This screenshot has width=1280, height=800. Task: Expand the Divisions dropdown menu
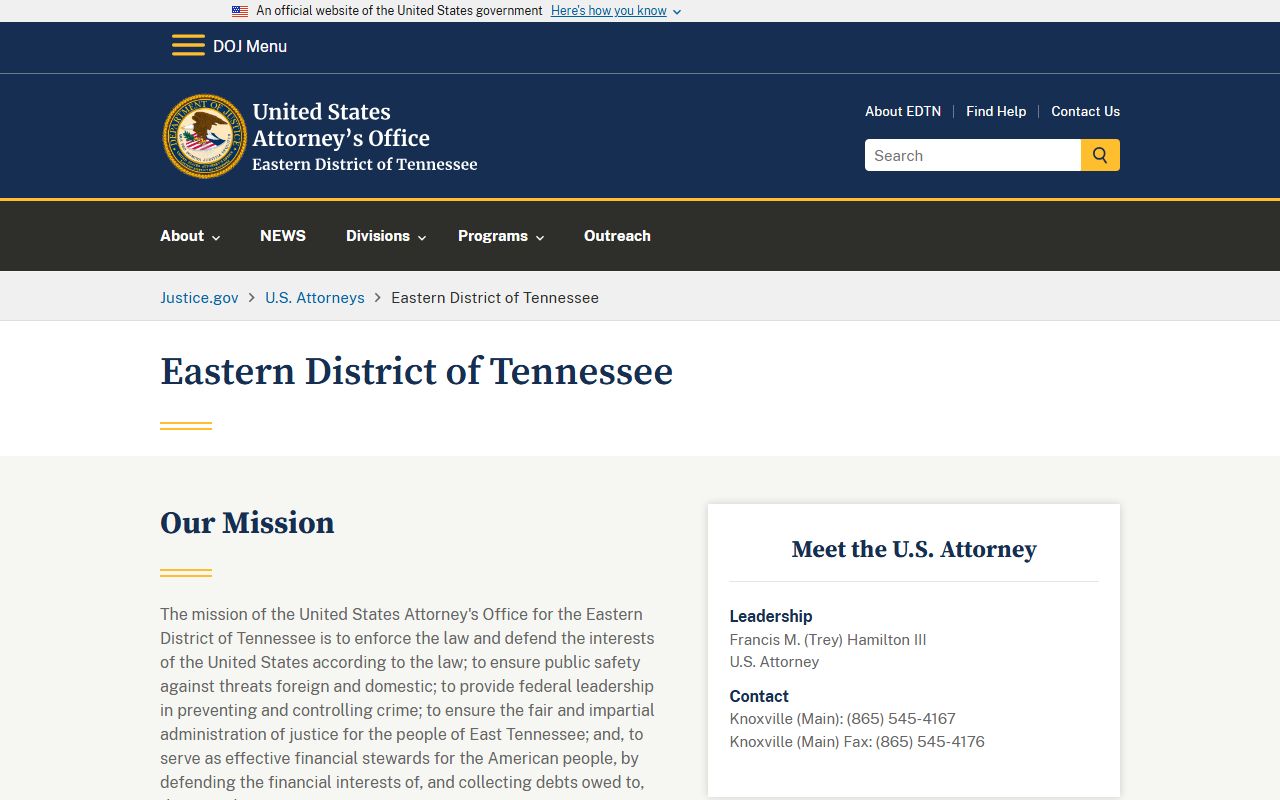[386, 236]
